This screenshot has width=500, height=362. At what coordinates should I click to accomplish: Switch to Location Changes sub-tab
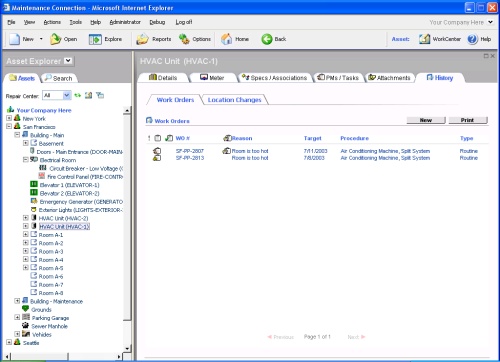[234, 100]
